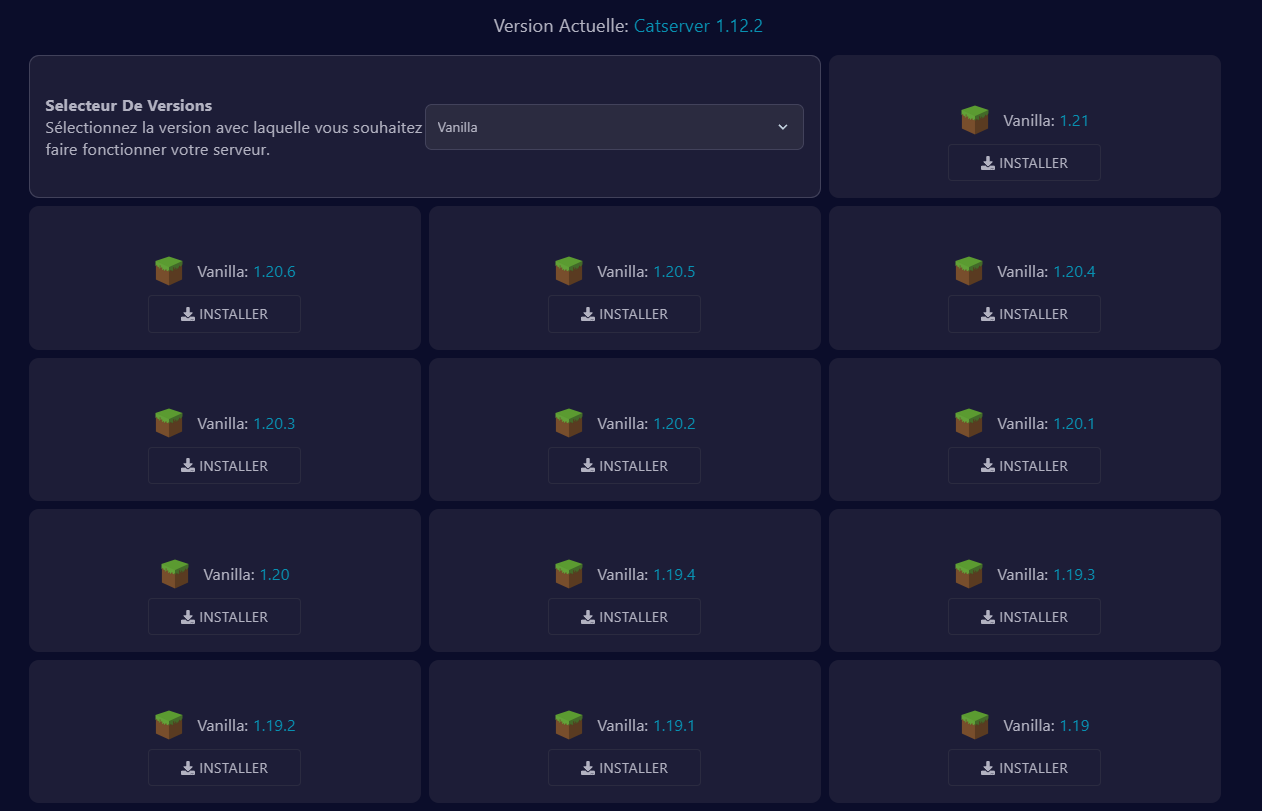Click the 1.20.5 version number
The width and height of the screenshot is (1262, 811).
[674, 272]
